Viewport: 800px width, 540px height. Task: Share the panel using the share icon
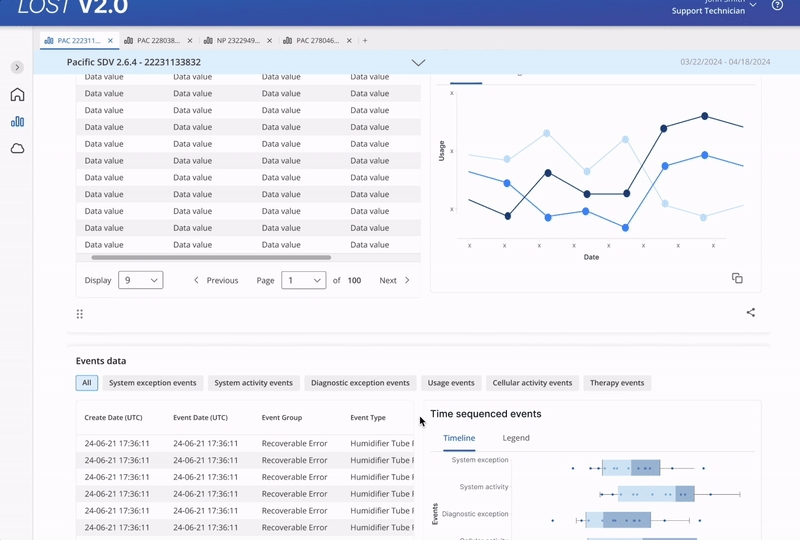(x=751, y=312)
